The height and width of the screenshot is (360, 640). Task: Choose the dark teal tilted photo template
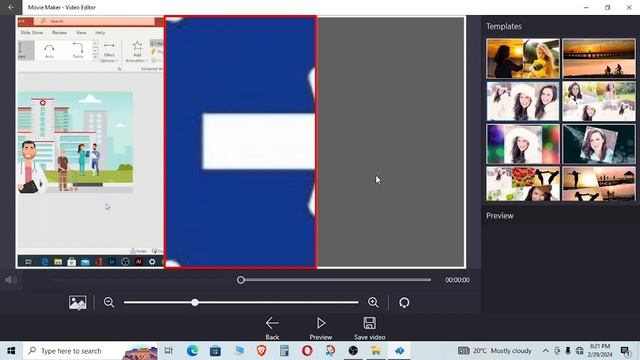(599, 144)
